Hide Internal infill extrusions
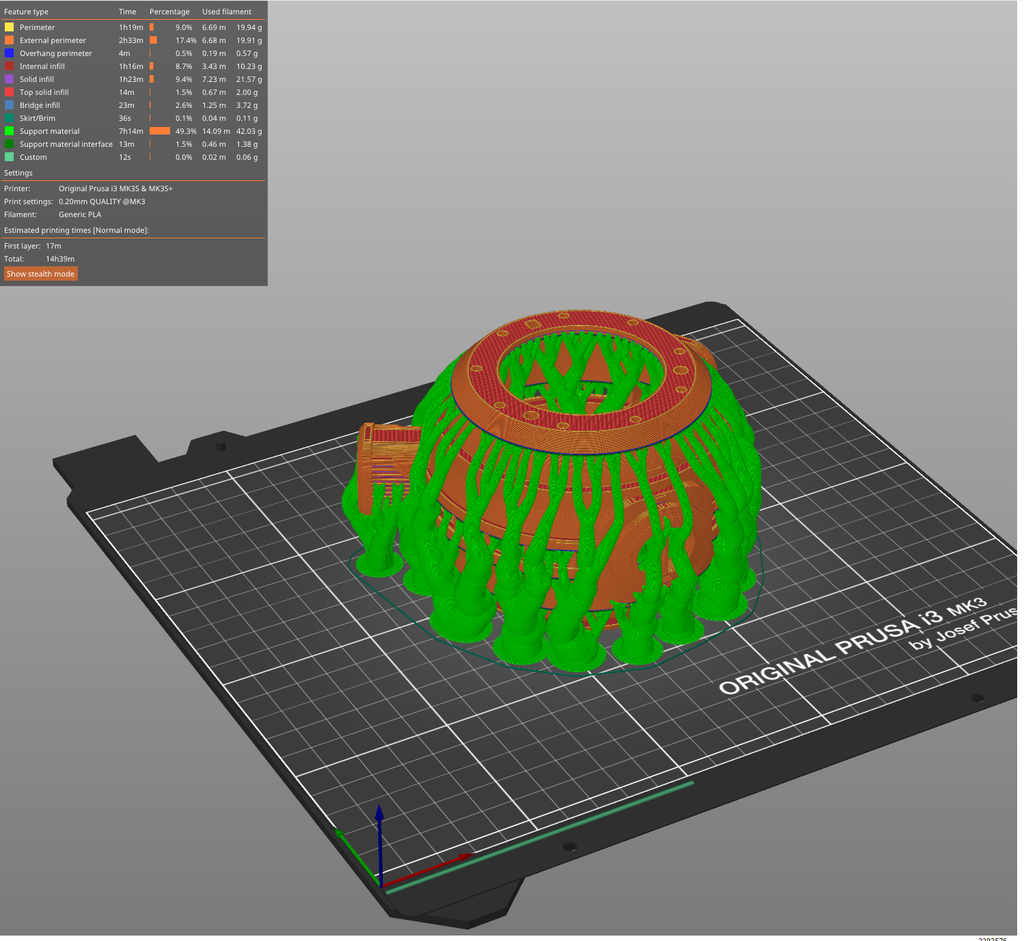1024x941 pixels. pyautogui.click(x=43, y=66)
